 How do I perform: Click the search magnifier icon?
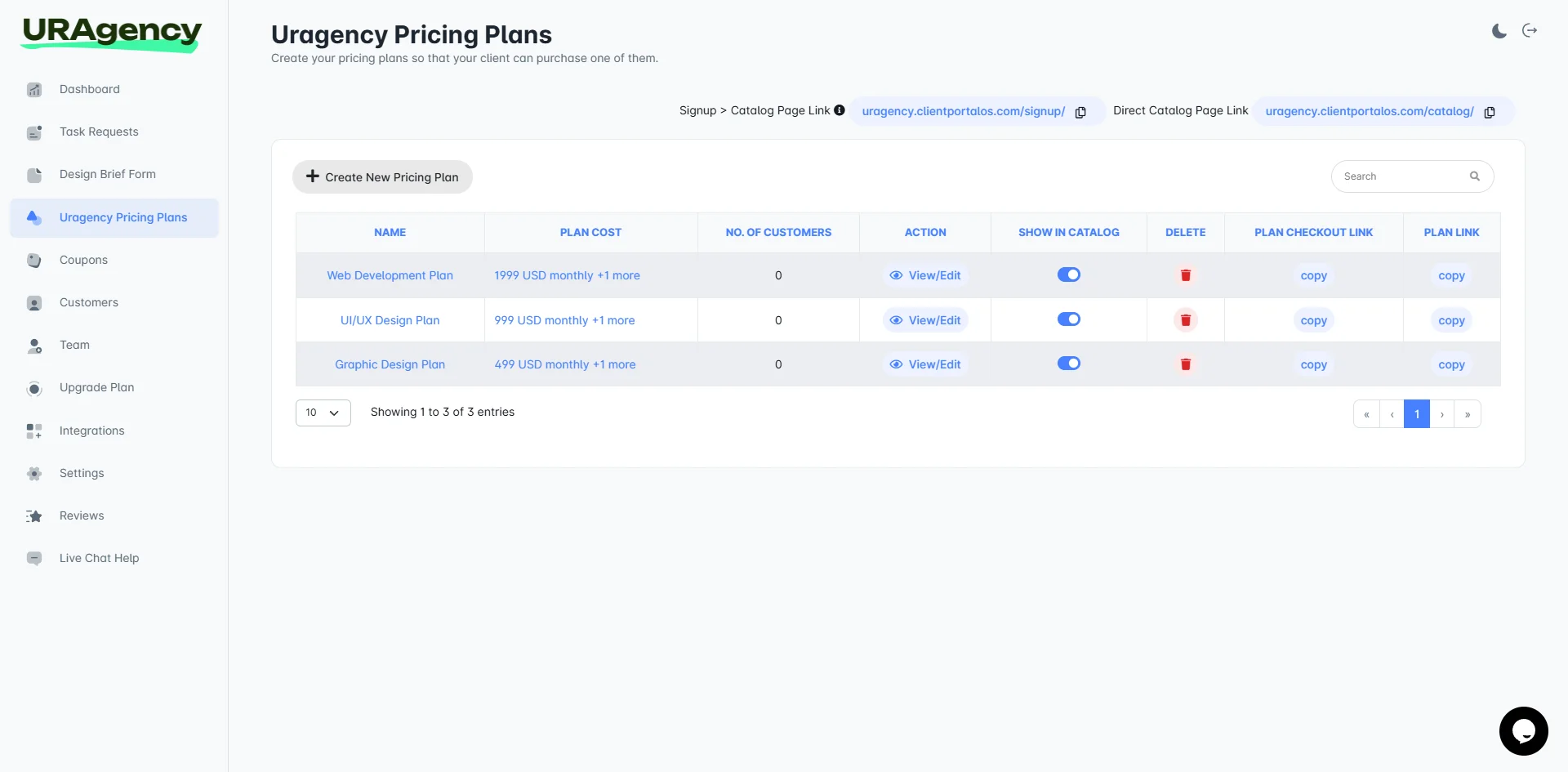1475,176
